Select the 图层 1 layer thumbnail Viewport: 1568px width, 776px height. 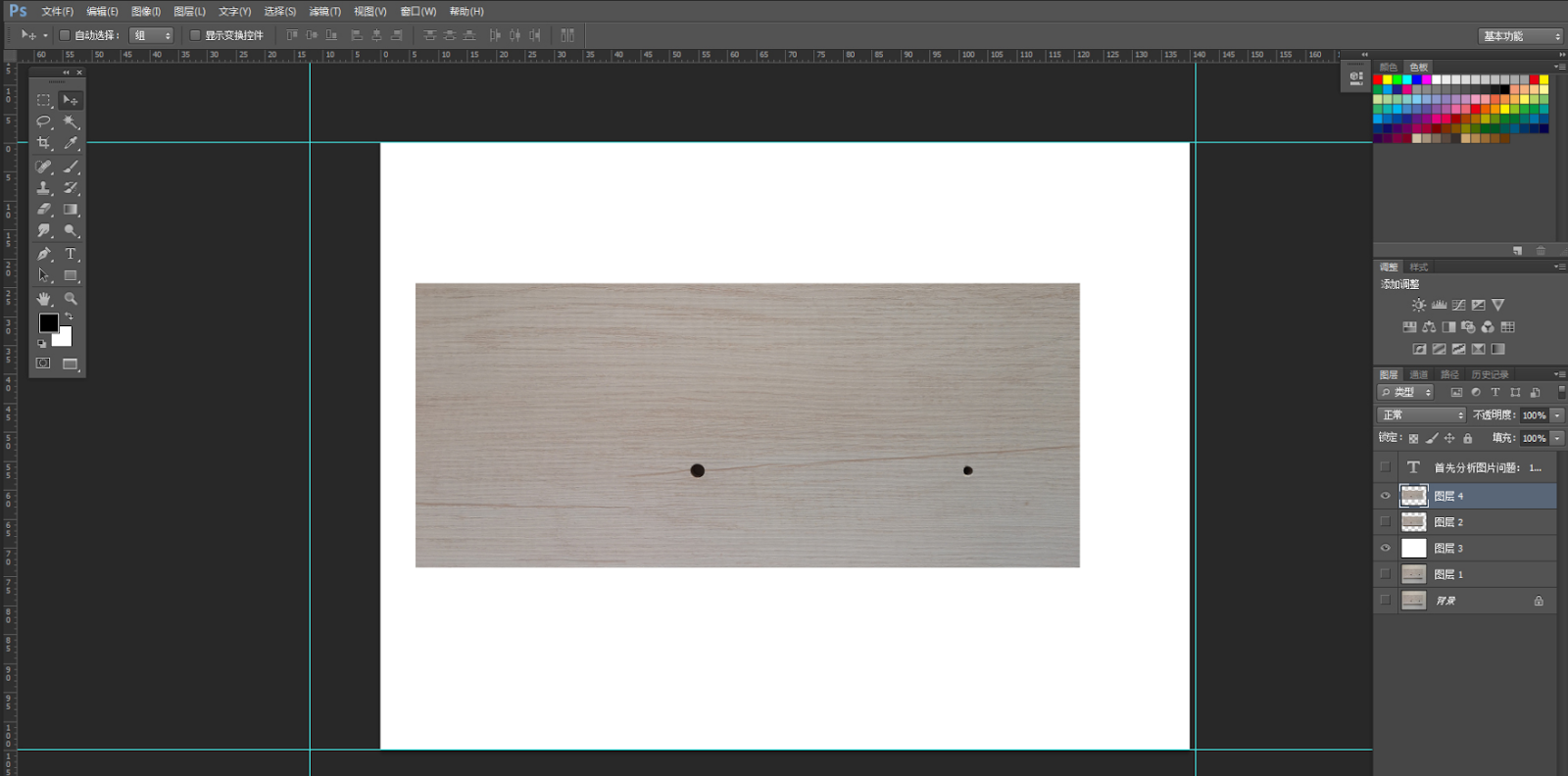1413,574
